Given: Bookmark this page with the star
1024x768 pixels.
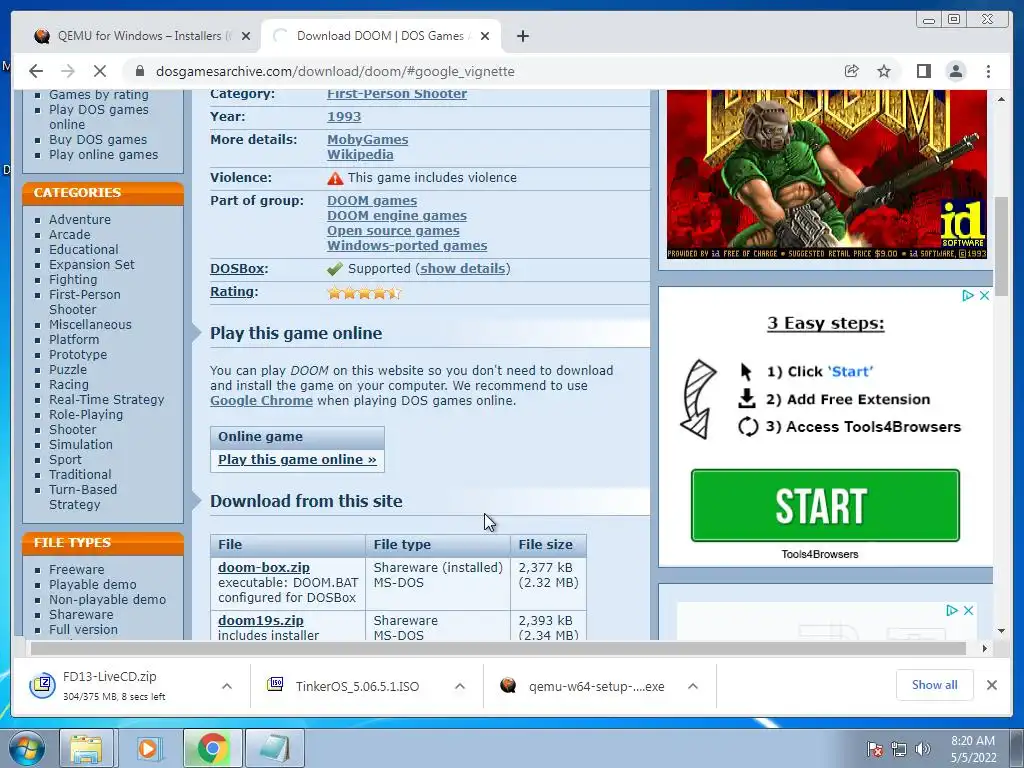Looking at the screenshot, I should point(884,71).
